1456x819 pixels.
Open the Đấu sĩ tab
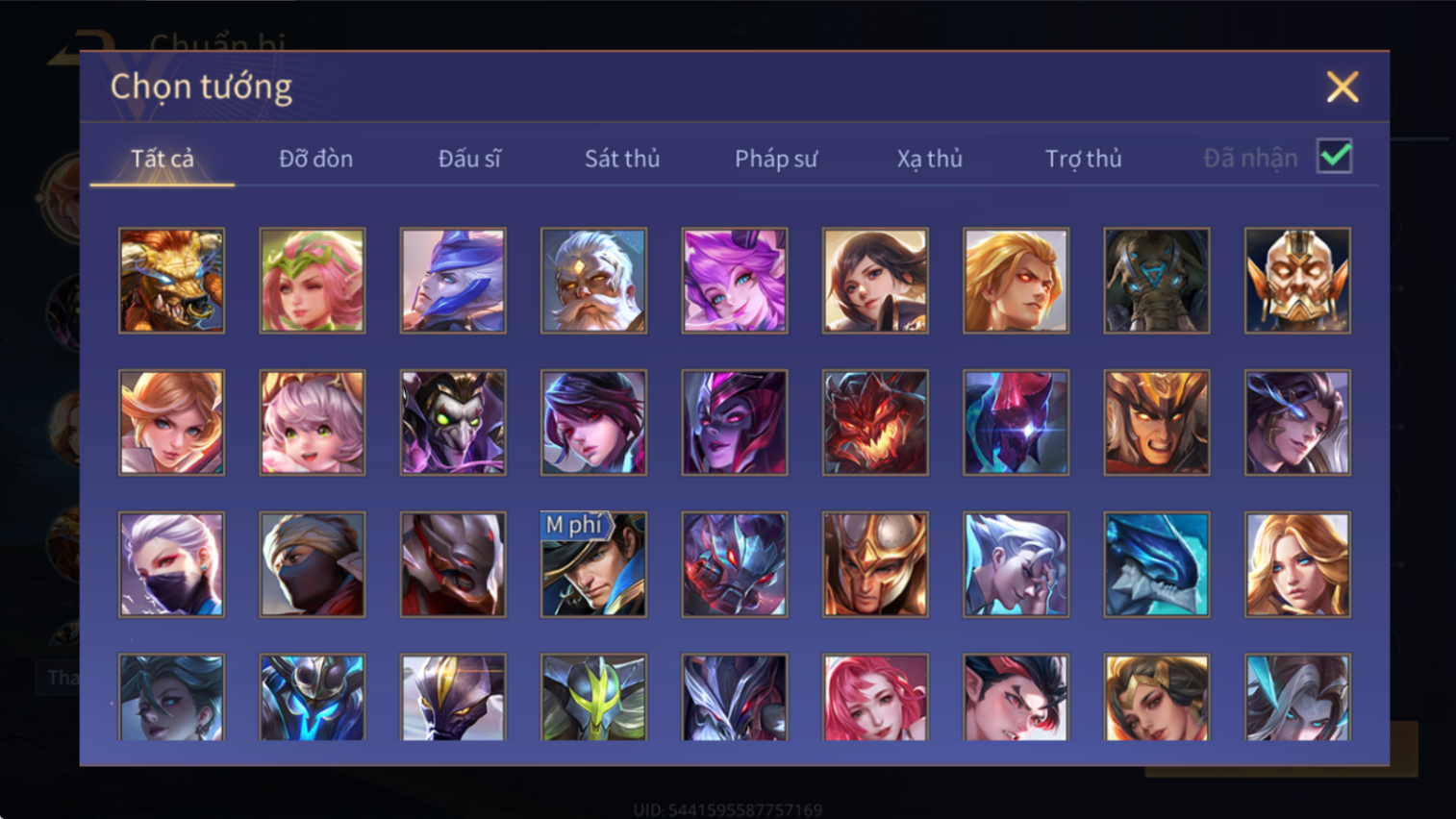coord(469,159)
